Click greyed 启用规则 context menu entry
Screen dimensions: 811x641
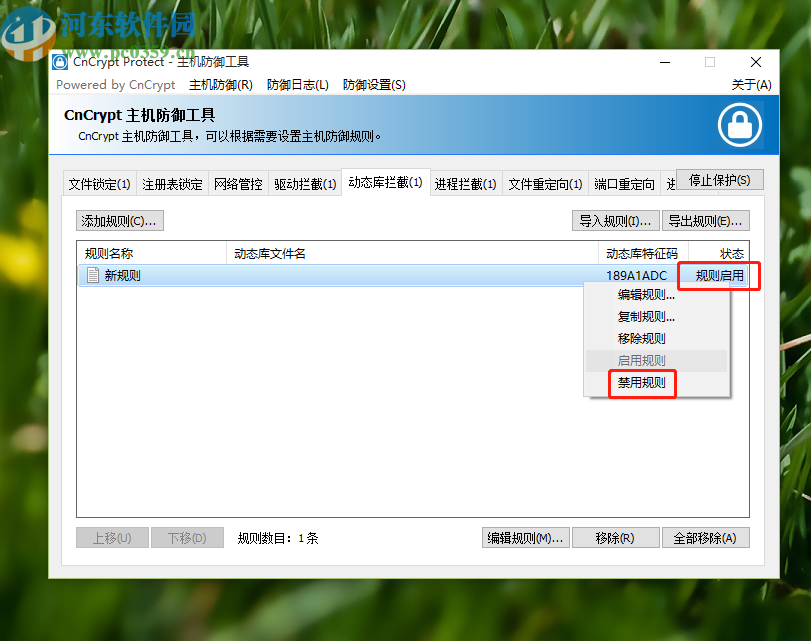pos(656,361)
